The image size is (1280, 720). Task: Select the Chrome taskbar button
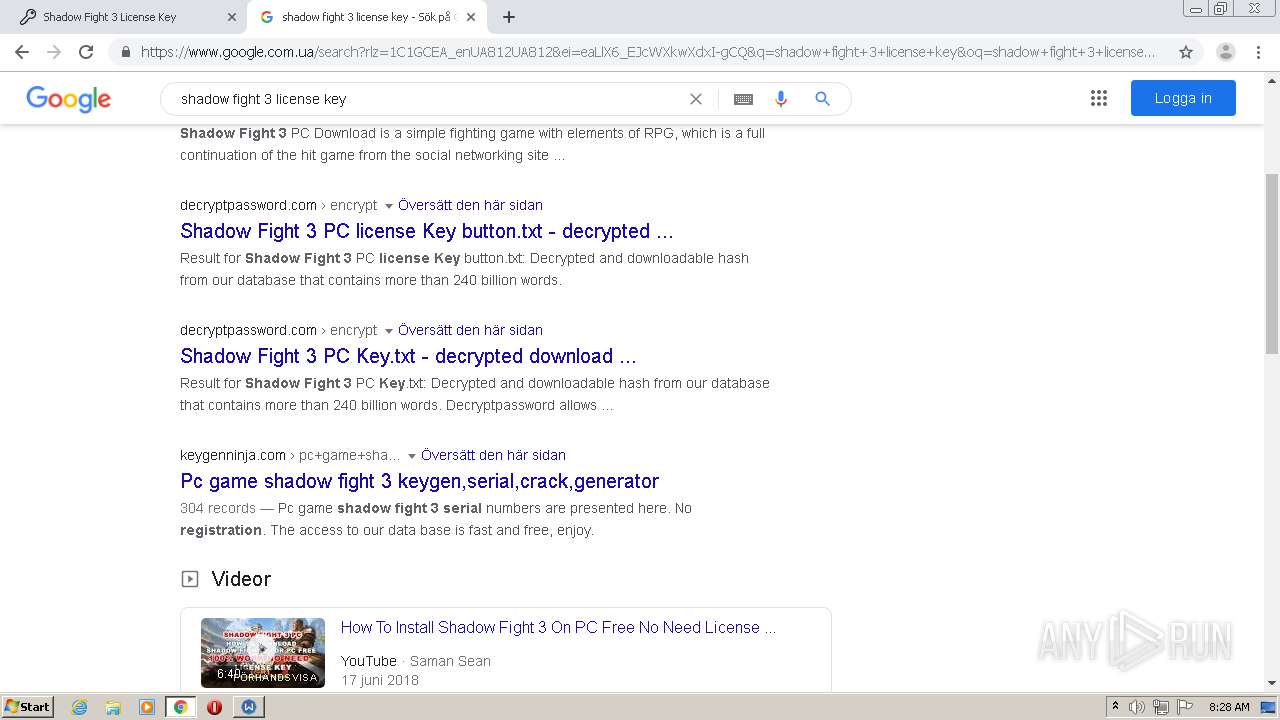(x=180, y=707)
